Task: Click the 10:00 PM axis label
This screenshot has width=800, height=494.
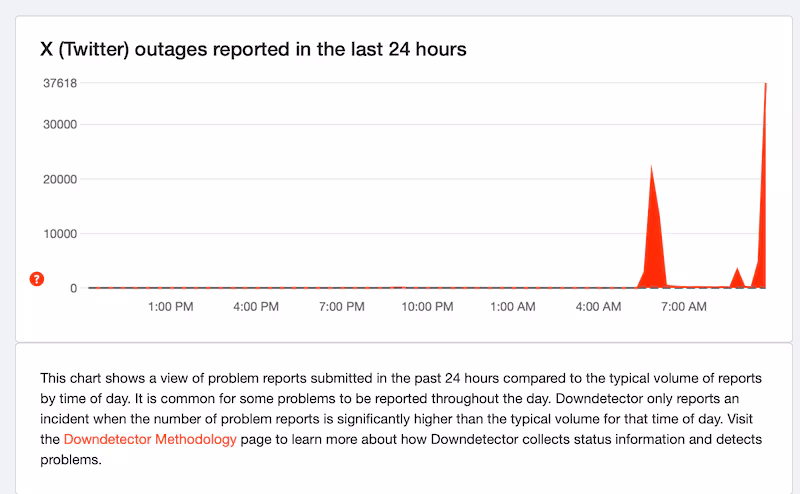Action: tap(427, 307)
